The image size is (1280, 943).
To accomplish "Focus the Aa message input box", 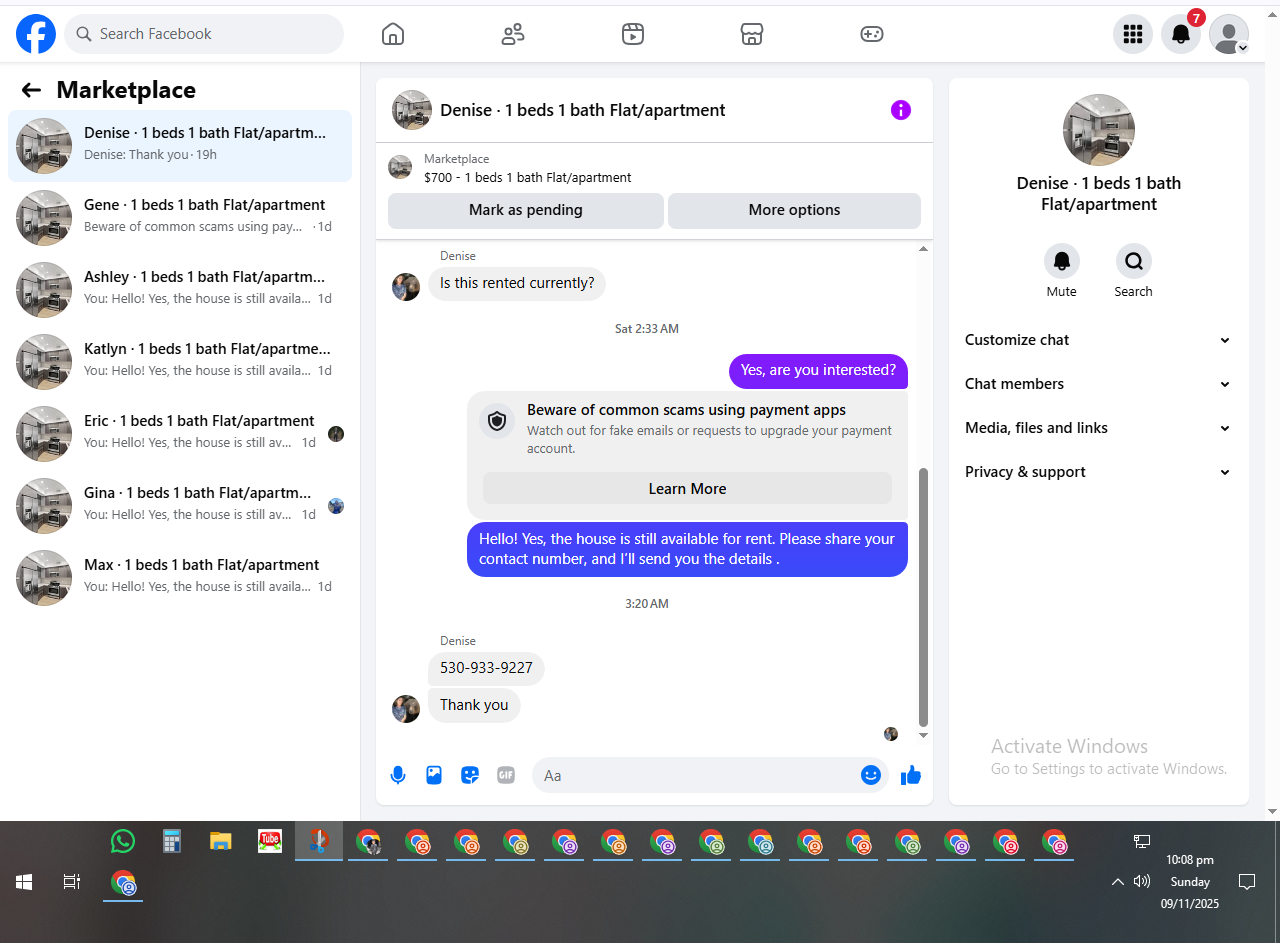I will coord(696,775).
